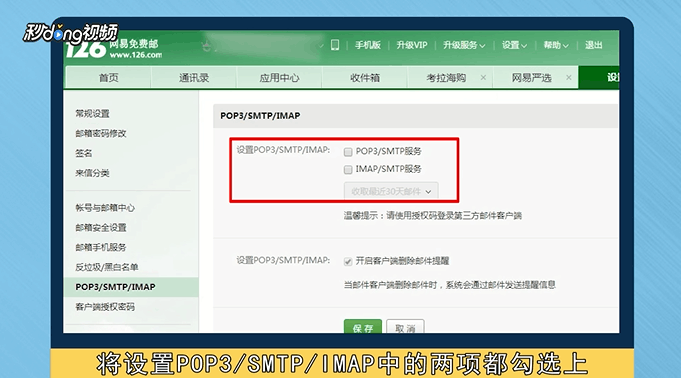Screen dimensions: 681x378
Task: Open the 收取最近30天邮件 dropdown
Action: [x=391, y=191]
